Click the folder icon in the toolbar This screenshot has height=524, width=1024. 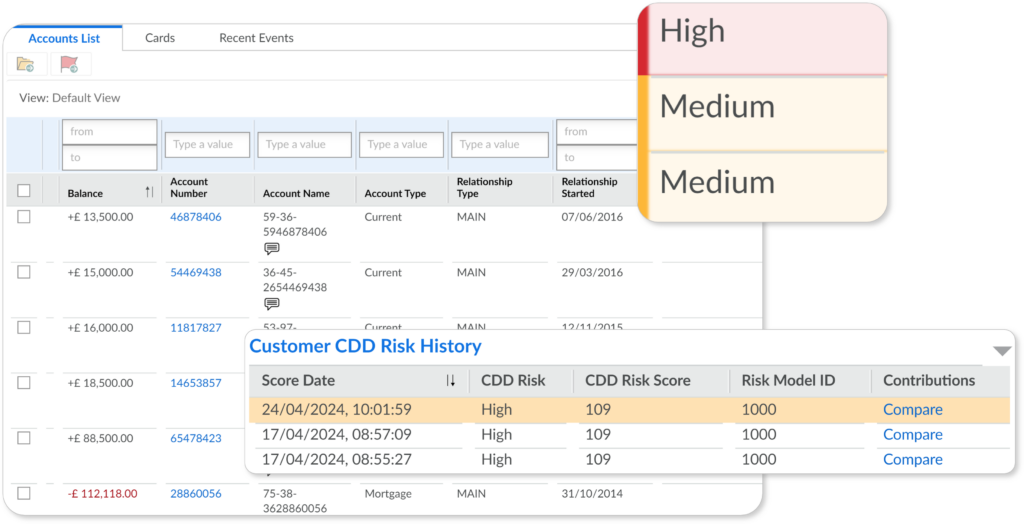pos(26,65)
